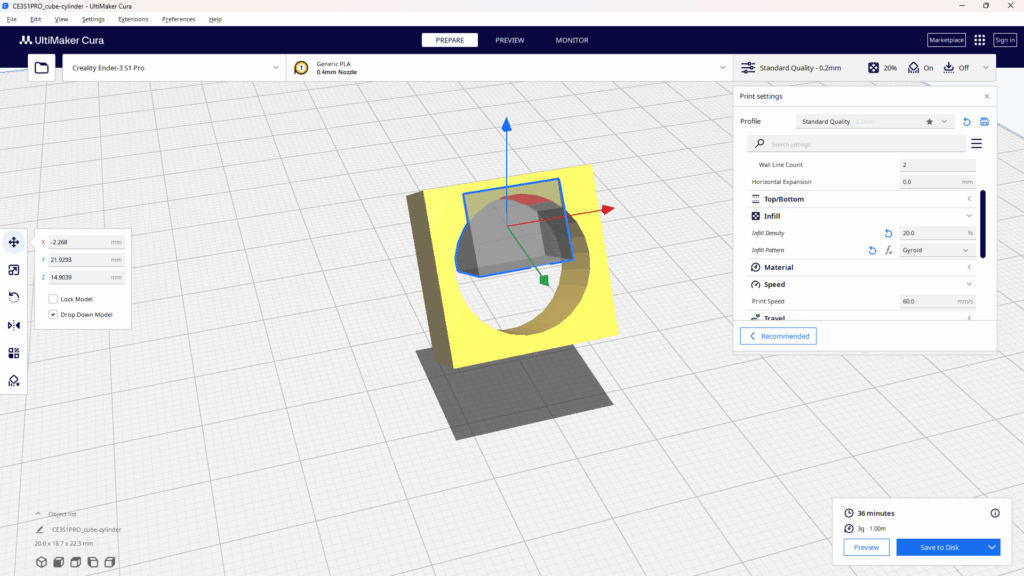
Task: Select the Move tool in left toolbar
Action: [14, 242]
